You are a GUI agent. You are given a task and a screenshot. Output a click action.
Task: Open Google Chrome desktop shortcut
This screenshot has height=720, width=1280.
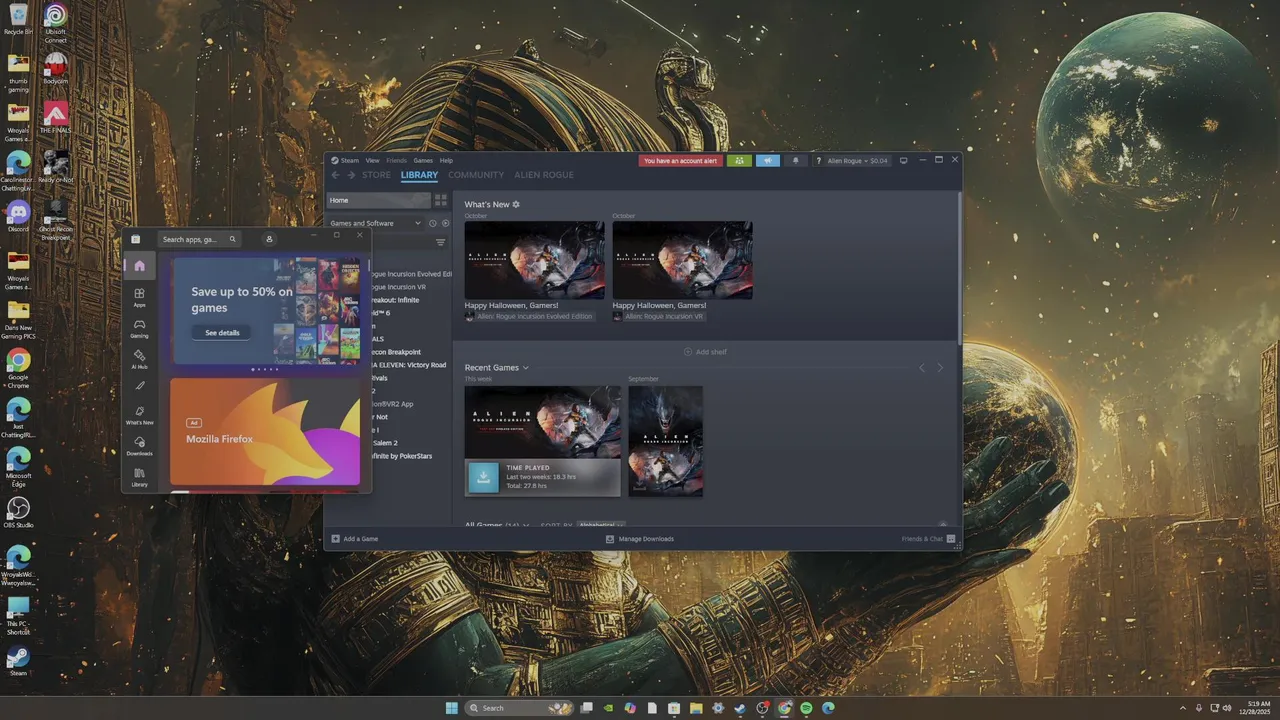click(x=18, y=367)
